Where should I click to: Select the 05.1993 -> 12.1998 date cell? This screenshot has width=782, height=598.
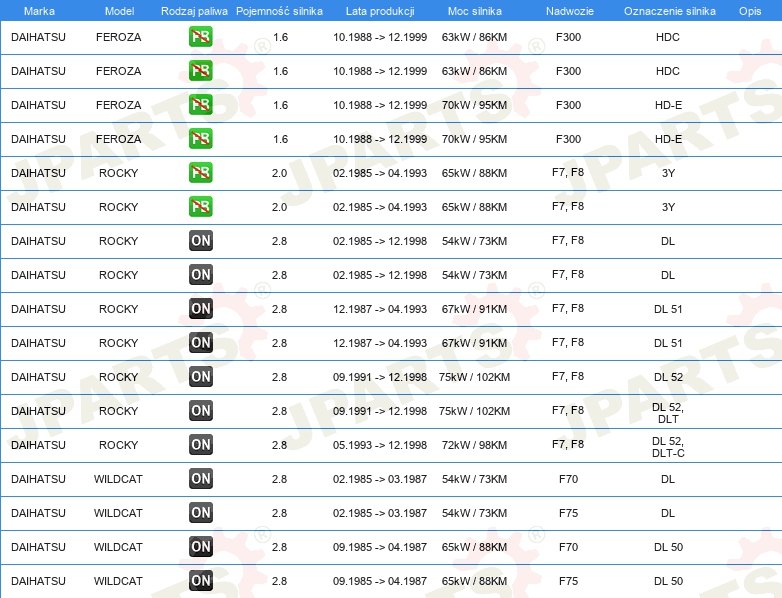click(x=380, y=445)
